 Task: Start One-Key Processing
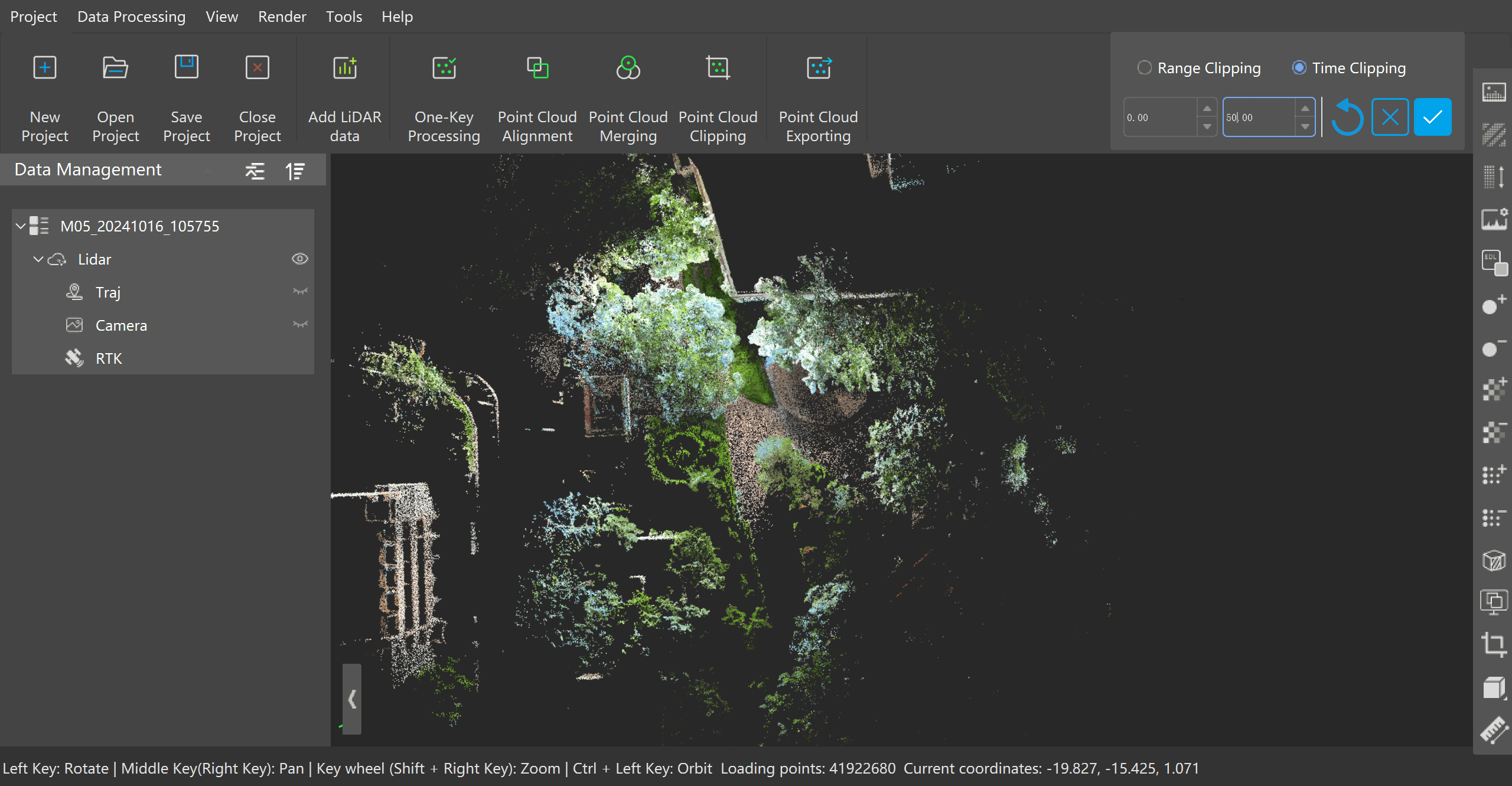pyautogui.click(x=444, y=68)
